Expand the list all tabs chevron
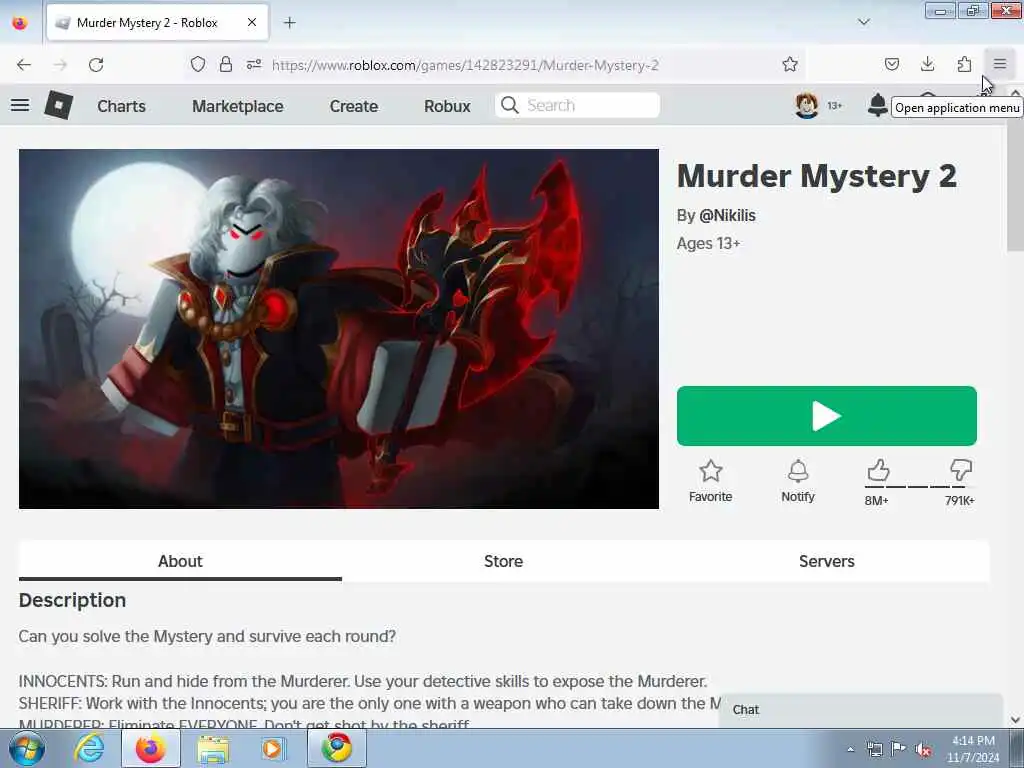1024x768 pixels. pyautogui.click(x=863, y=22)
